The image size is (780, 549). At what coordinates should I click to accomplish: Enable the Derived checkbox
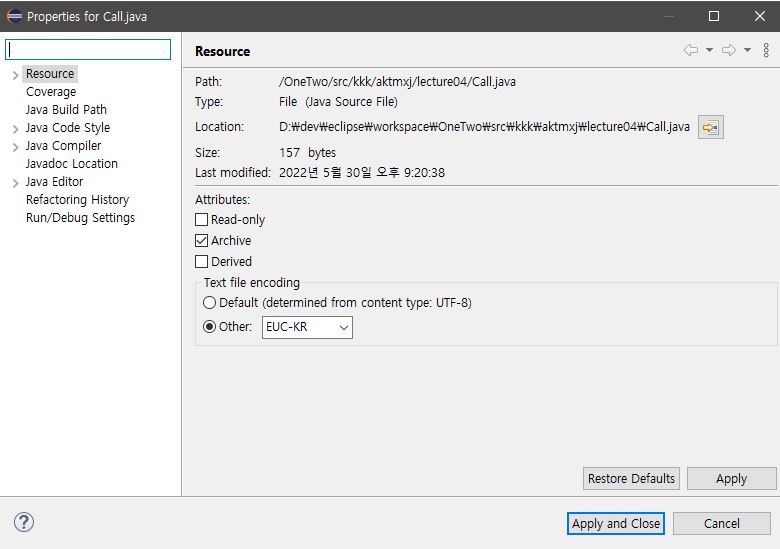[201, 262]
